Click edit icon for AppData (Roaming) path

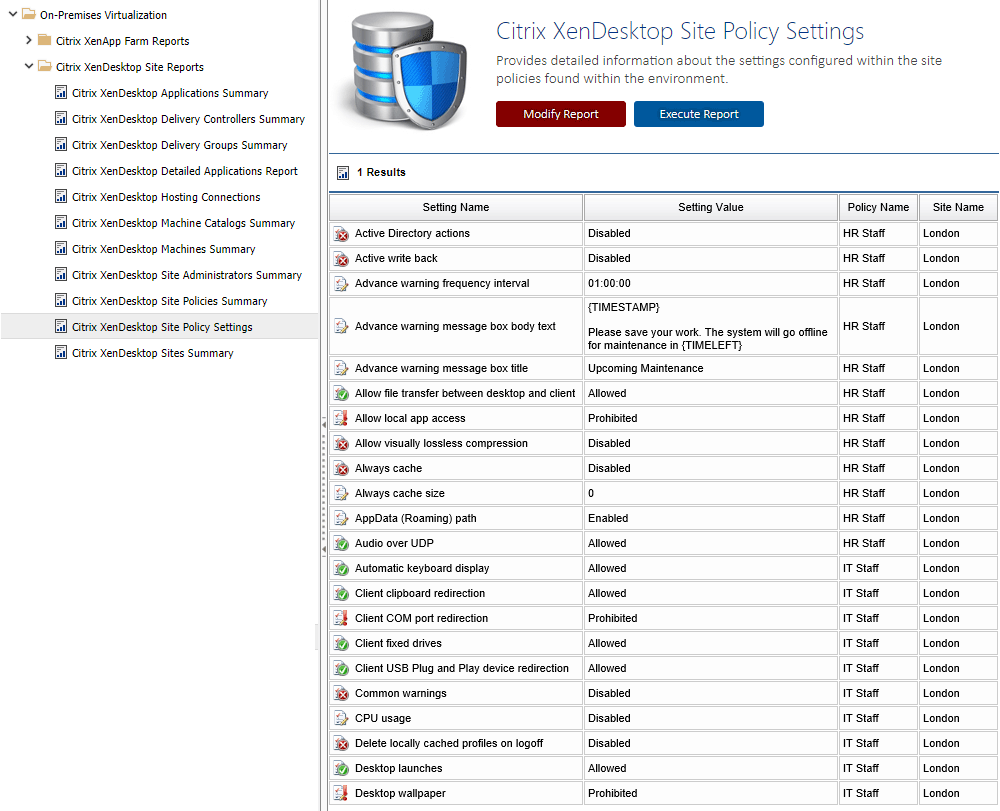tap(341, 518)
